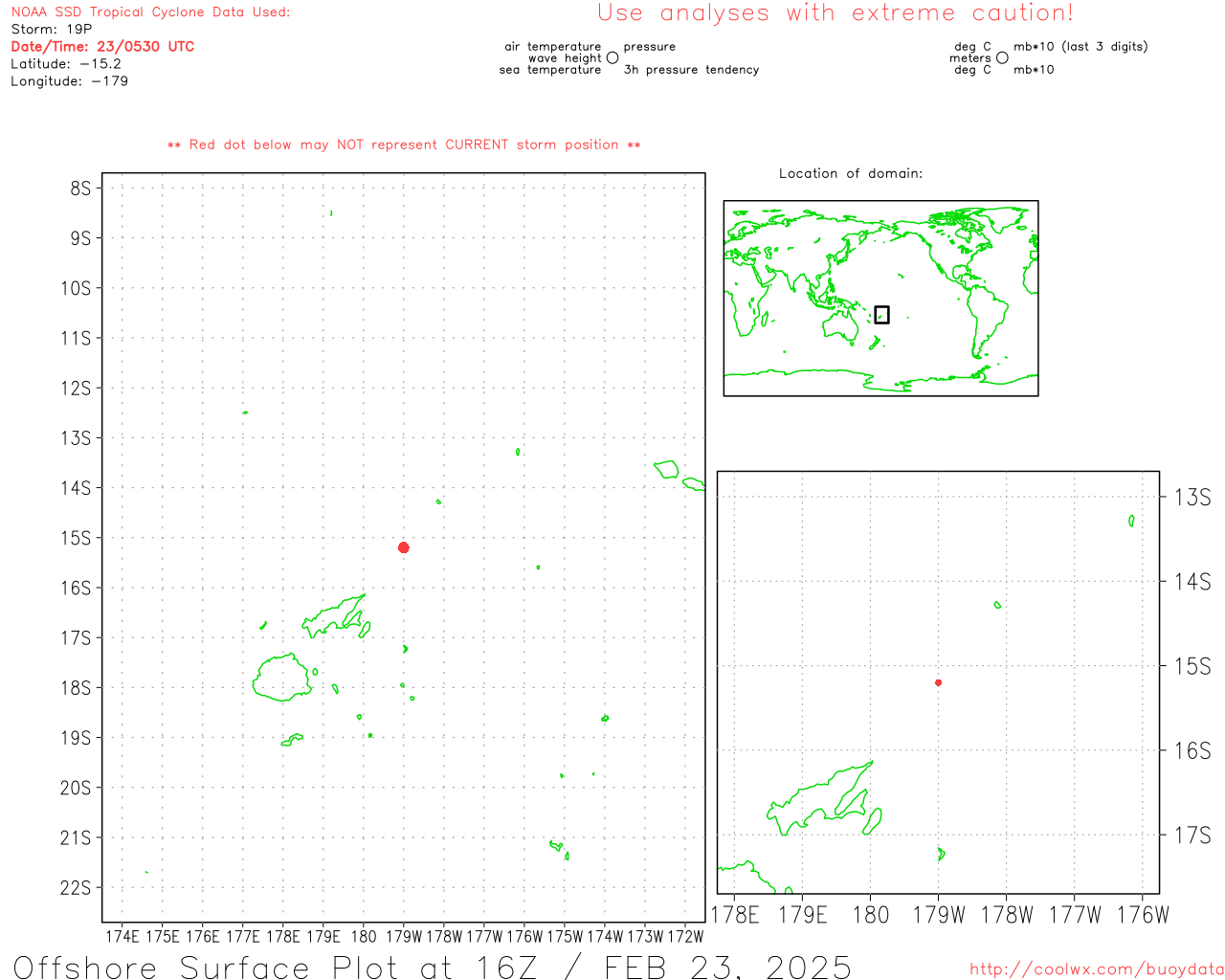
Task: Click the '178E' label under inset map
Action: pos(735,915)
